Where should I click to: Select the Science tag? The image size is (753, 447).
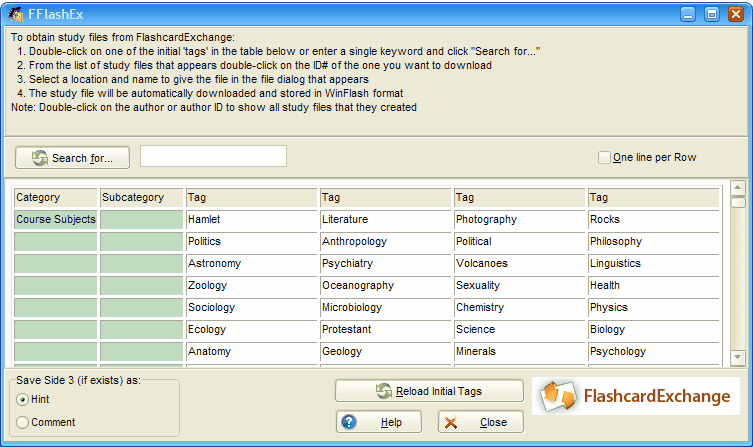[x=520, y=330]
